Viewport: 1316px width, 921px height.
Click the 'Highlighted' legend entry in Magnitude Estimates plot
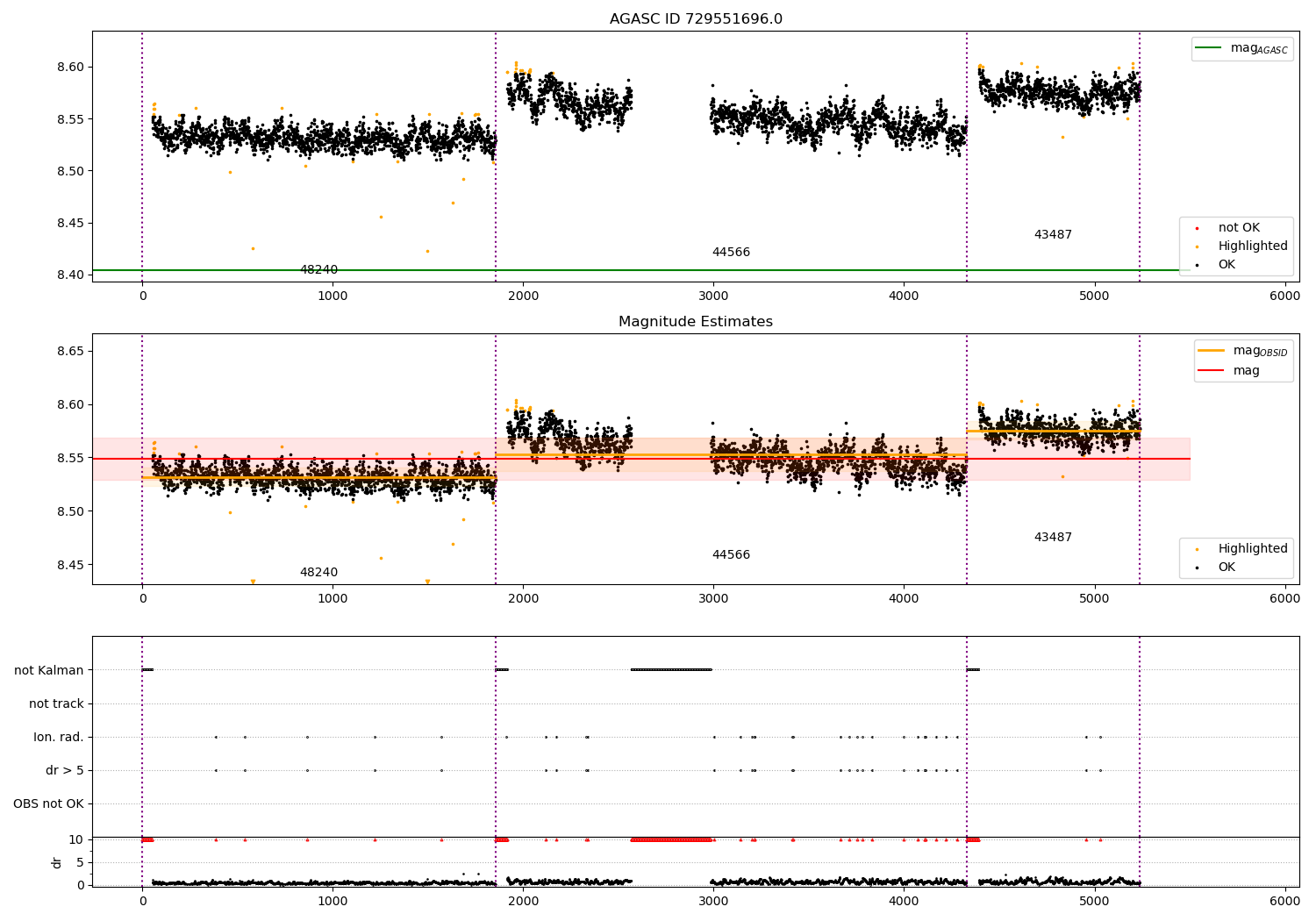[1253, 549]
